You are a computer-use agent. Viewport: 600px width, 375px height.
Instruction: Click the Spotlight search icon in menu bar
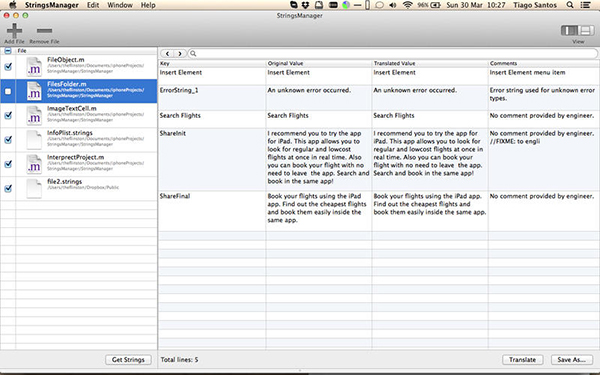[570, 5]
